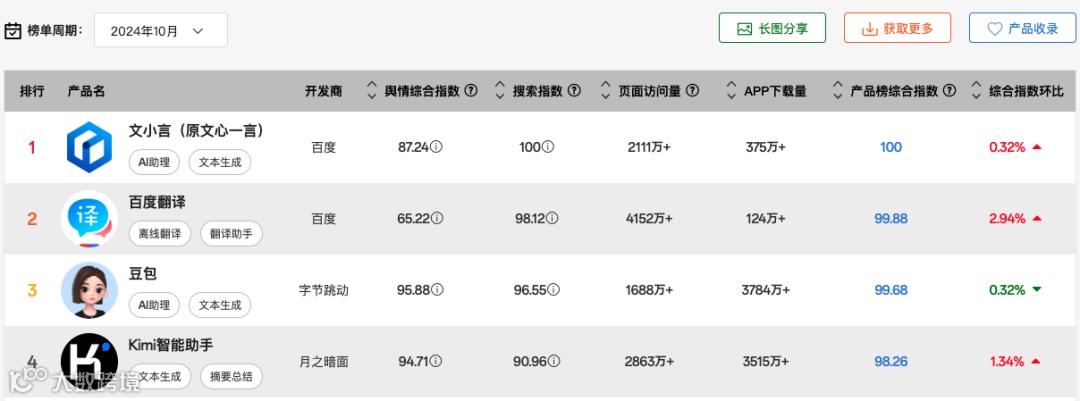The image size is (1080, 401).
Task: Click the Kimi智能助手 logo
Action: [x=89, y=360]
